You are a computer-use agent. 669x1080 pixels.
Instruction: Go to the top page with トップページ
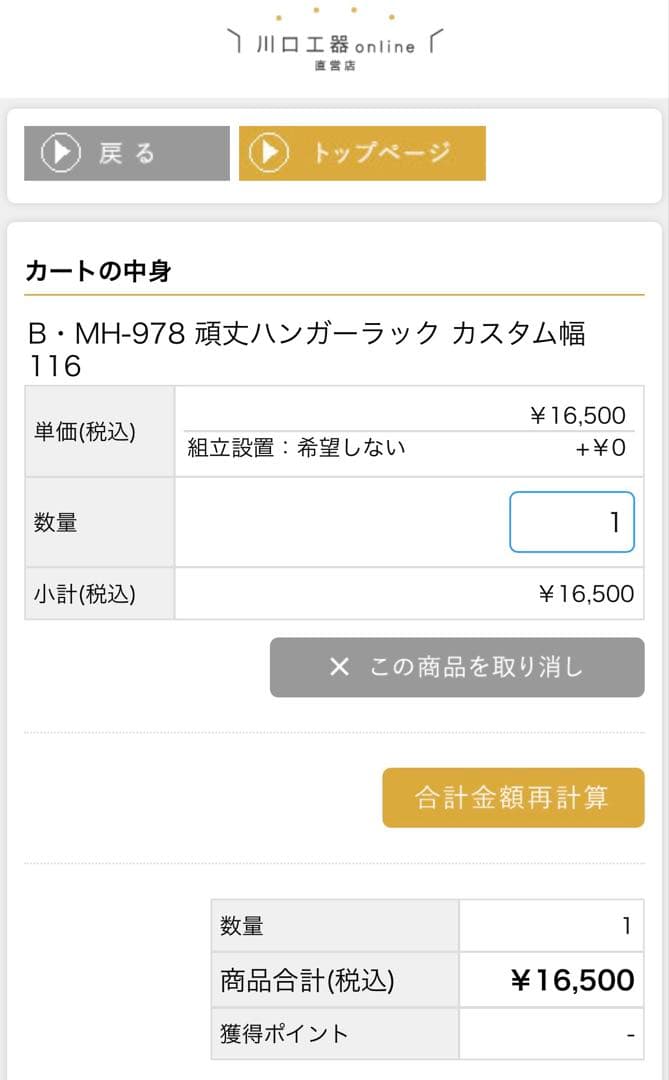360,152
